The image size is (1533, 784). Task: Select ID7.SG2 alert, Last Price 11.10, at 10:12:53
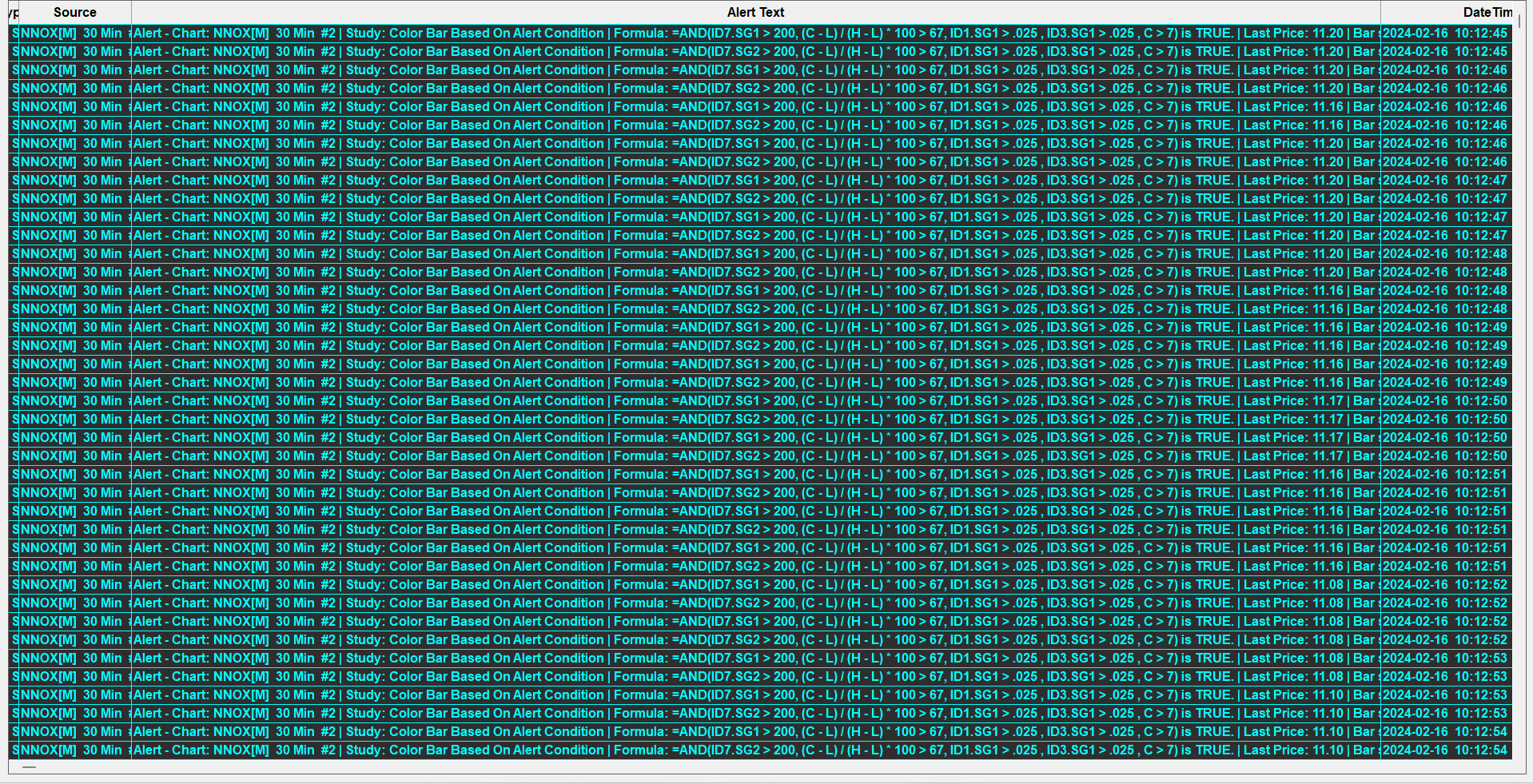760,713
